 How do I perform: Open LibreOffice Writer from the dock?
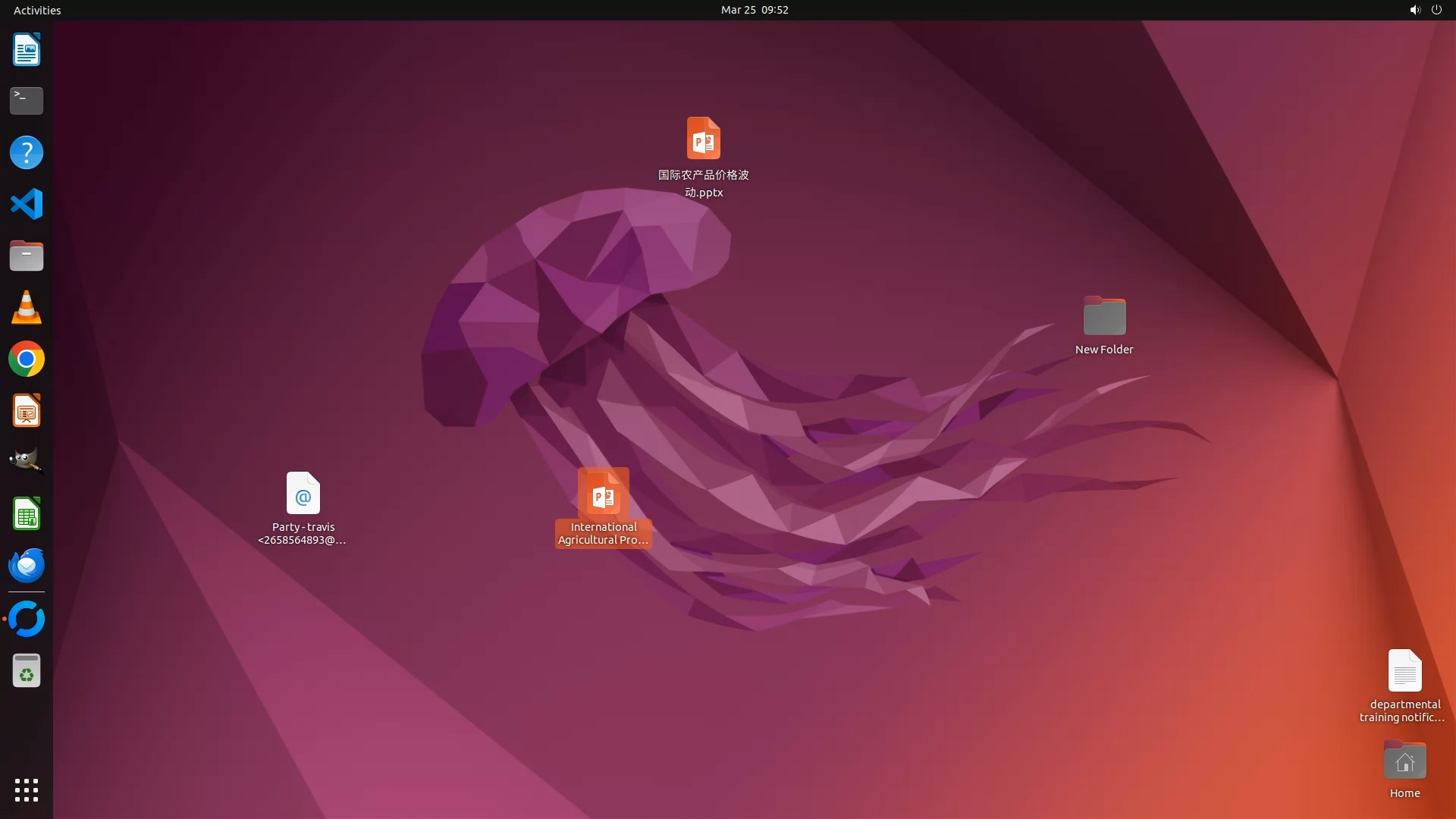click(27, 50)
